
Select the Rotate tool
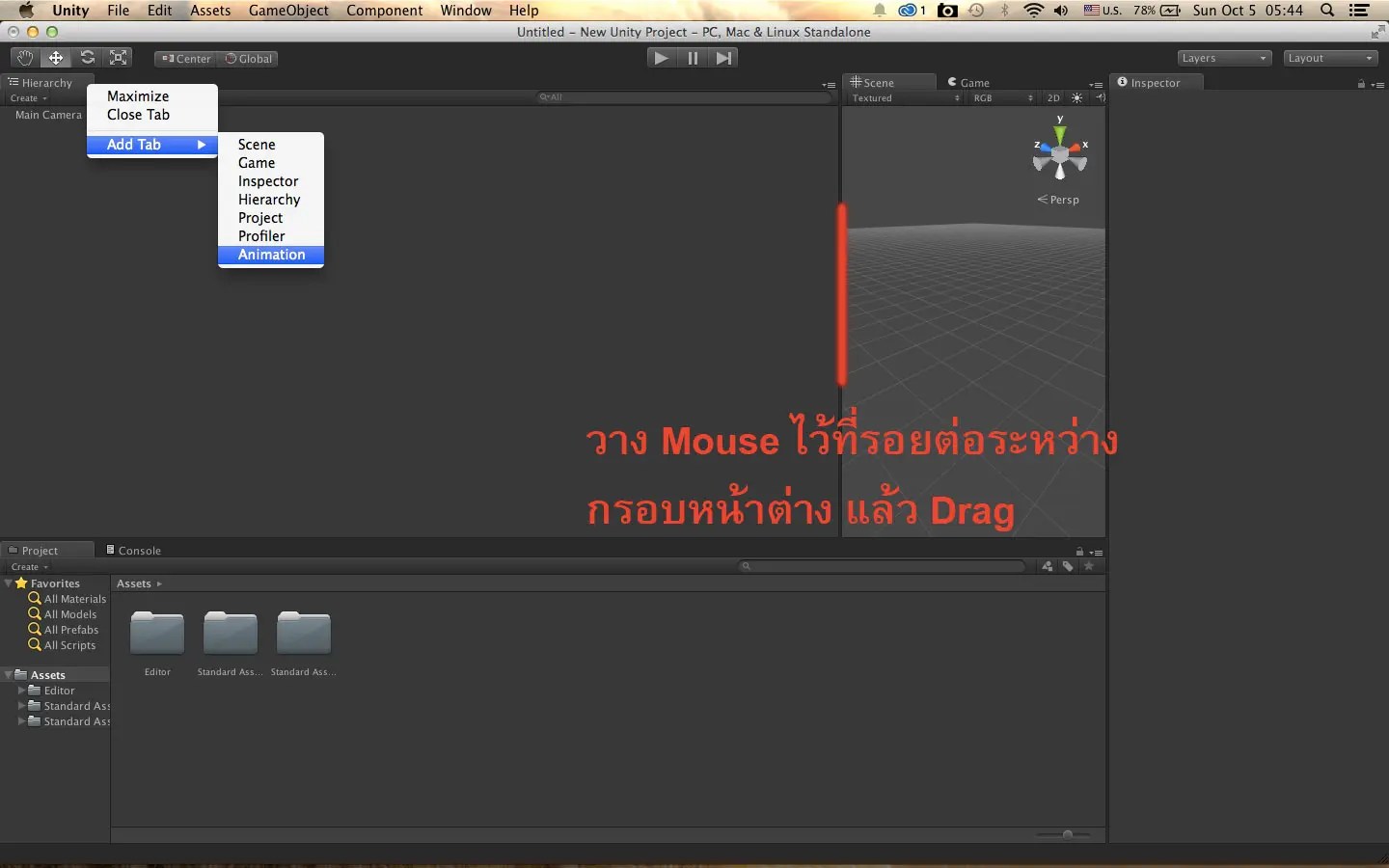[x=87, y=58]
